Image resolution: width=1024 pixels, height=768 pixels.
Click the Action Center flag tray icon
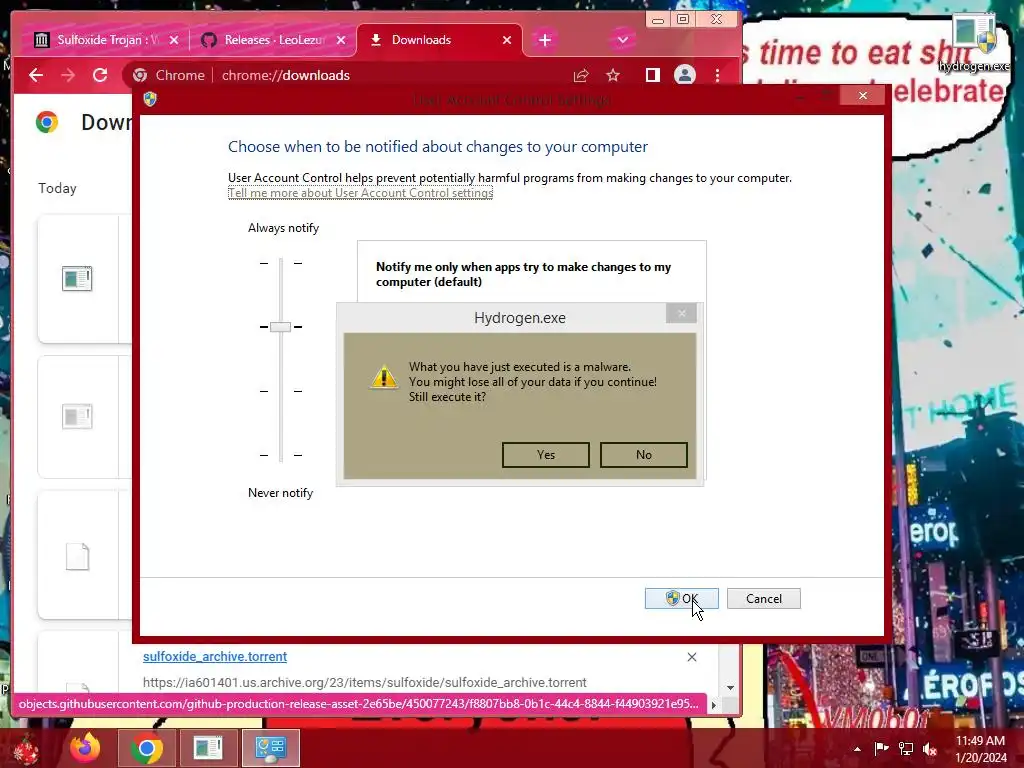tap(881, 748)
